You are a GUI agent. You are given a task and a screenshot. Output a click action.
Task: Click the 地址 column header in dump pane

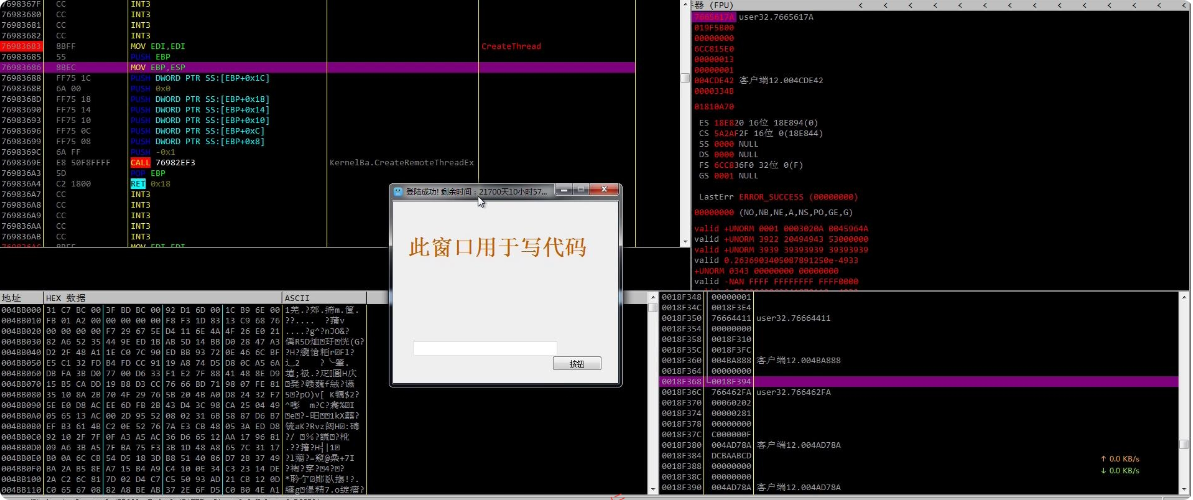[21, 298]
